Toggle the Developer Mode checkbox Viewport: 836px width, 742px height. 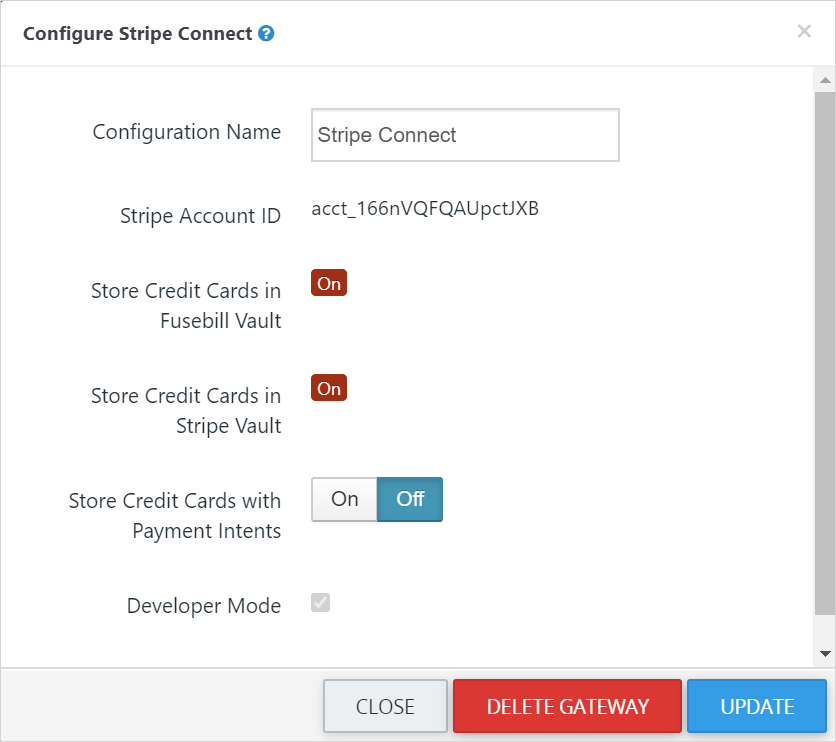coord(320,603)
